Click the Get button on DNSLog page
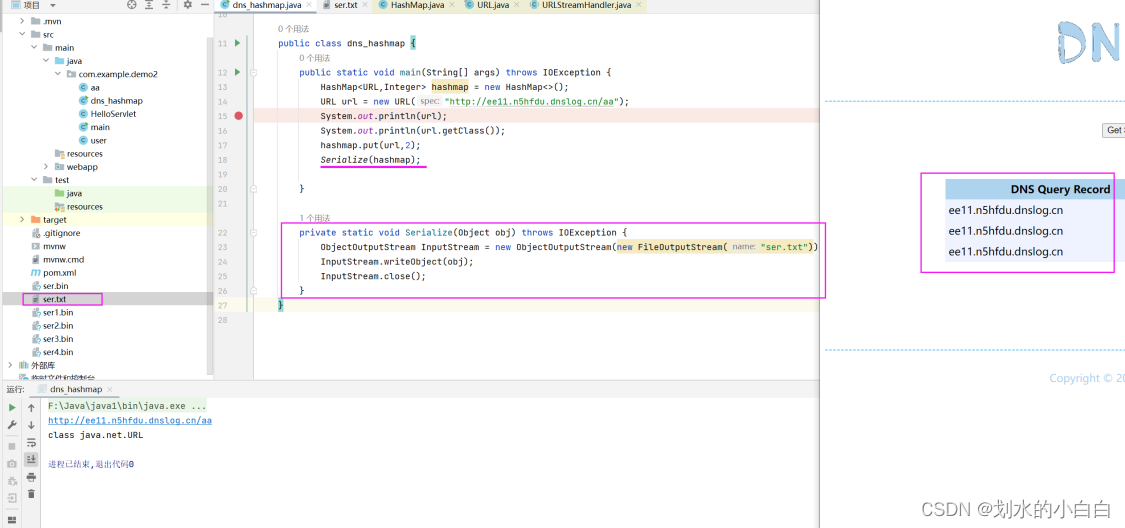 click(x=1114, y=130)
